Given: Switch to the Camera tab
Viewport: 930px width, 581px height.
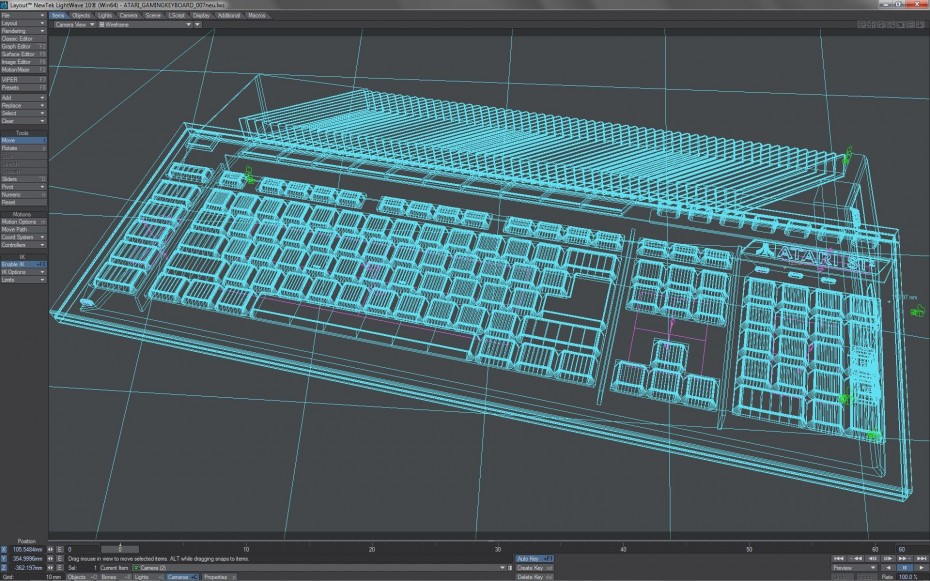Looking at the screenshot, I should [x=129, y=15].
